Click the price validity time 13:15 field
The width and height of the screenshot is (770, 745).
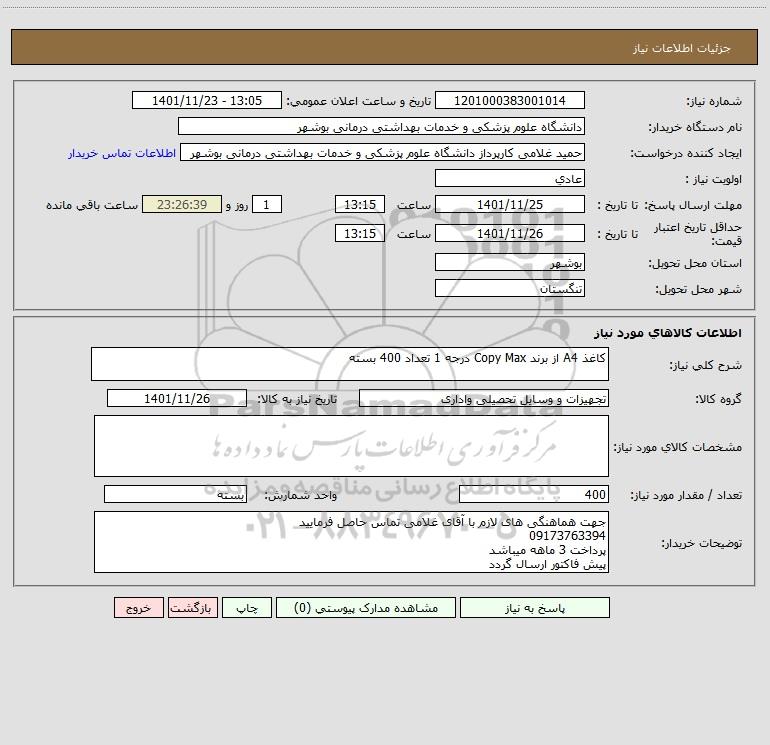point(359,233)
